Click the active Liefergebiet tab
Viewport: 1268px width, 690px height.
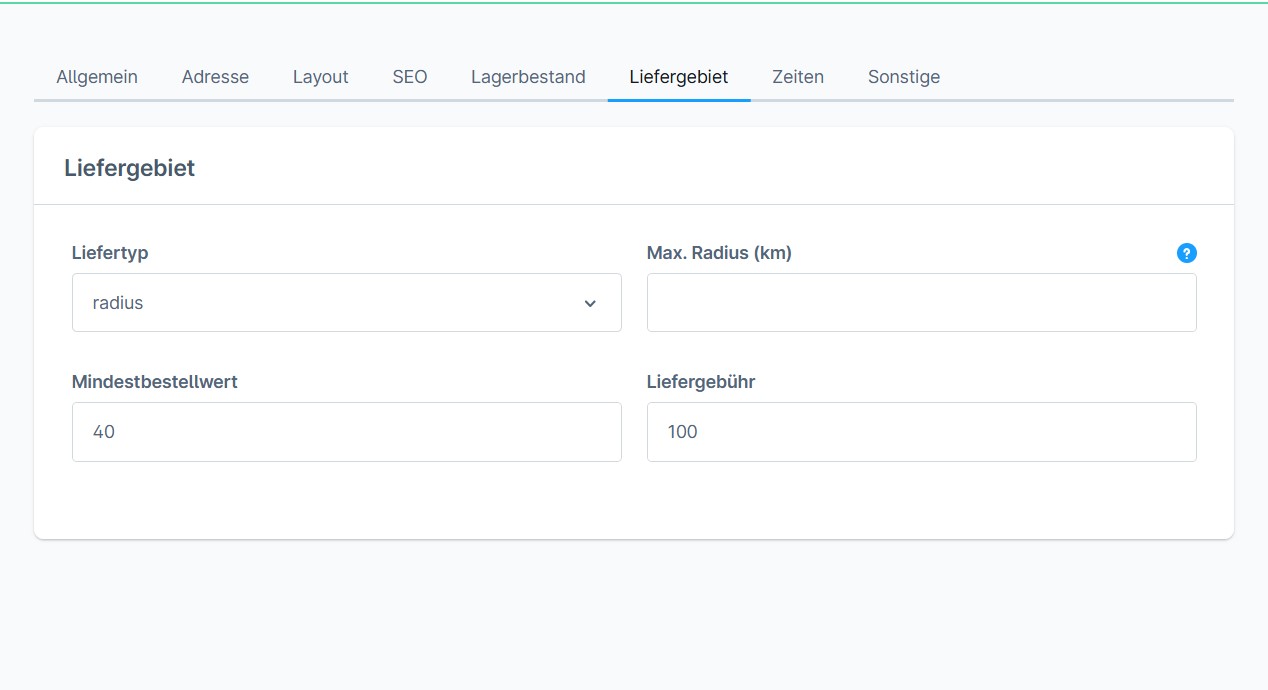click(678, 77)
